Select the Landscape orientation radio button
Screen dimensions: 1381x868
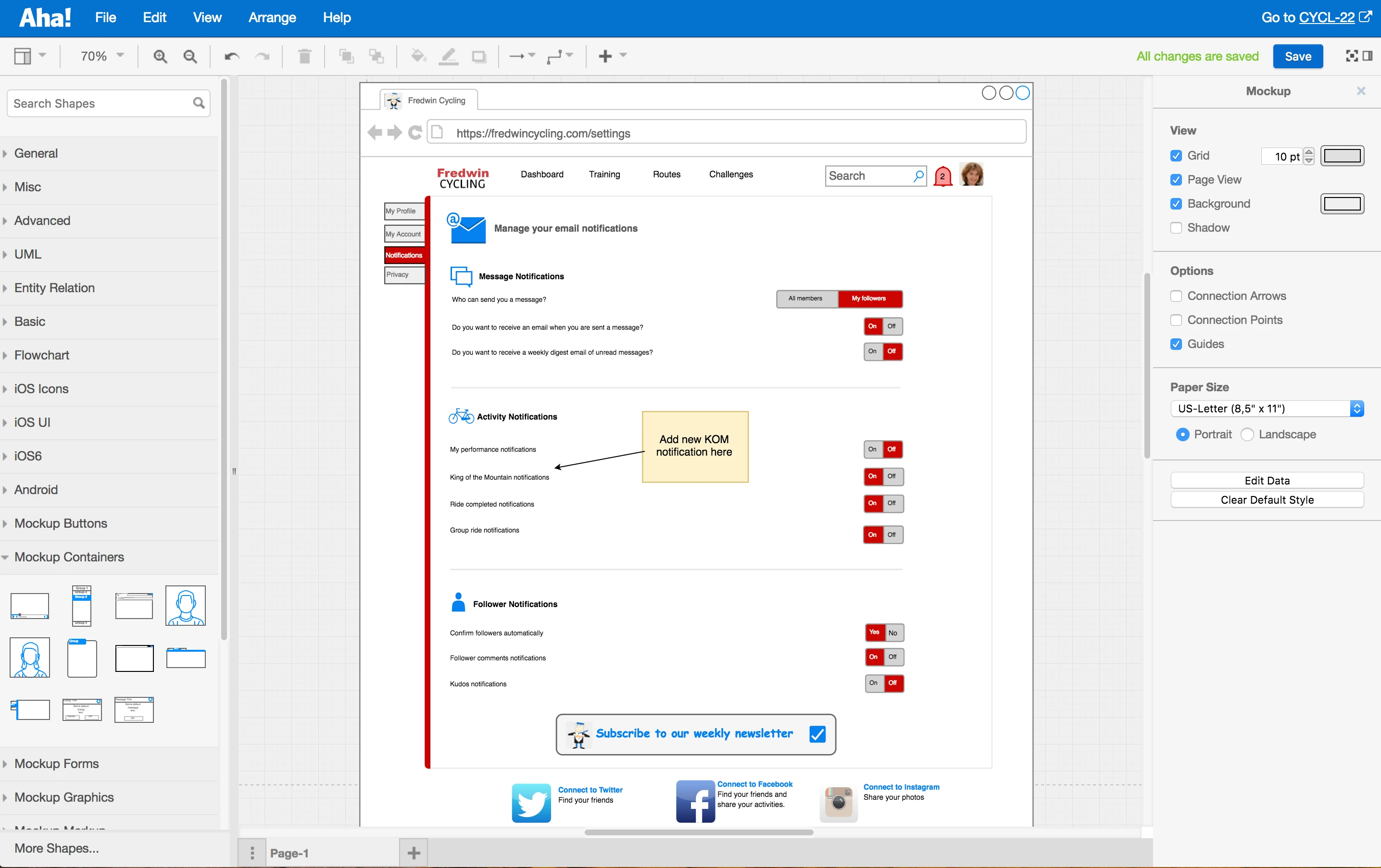coord(1247,434)
